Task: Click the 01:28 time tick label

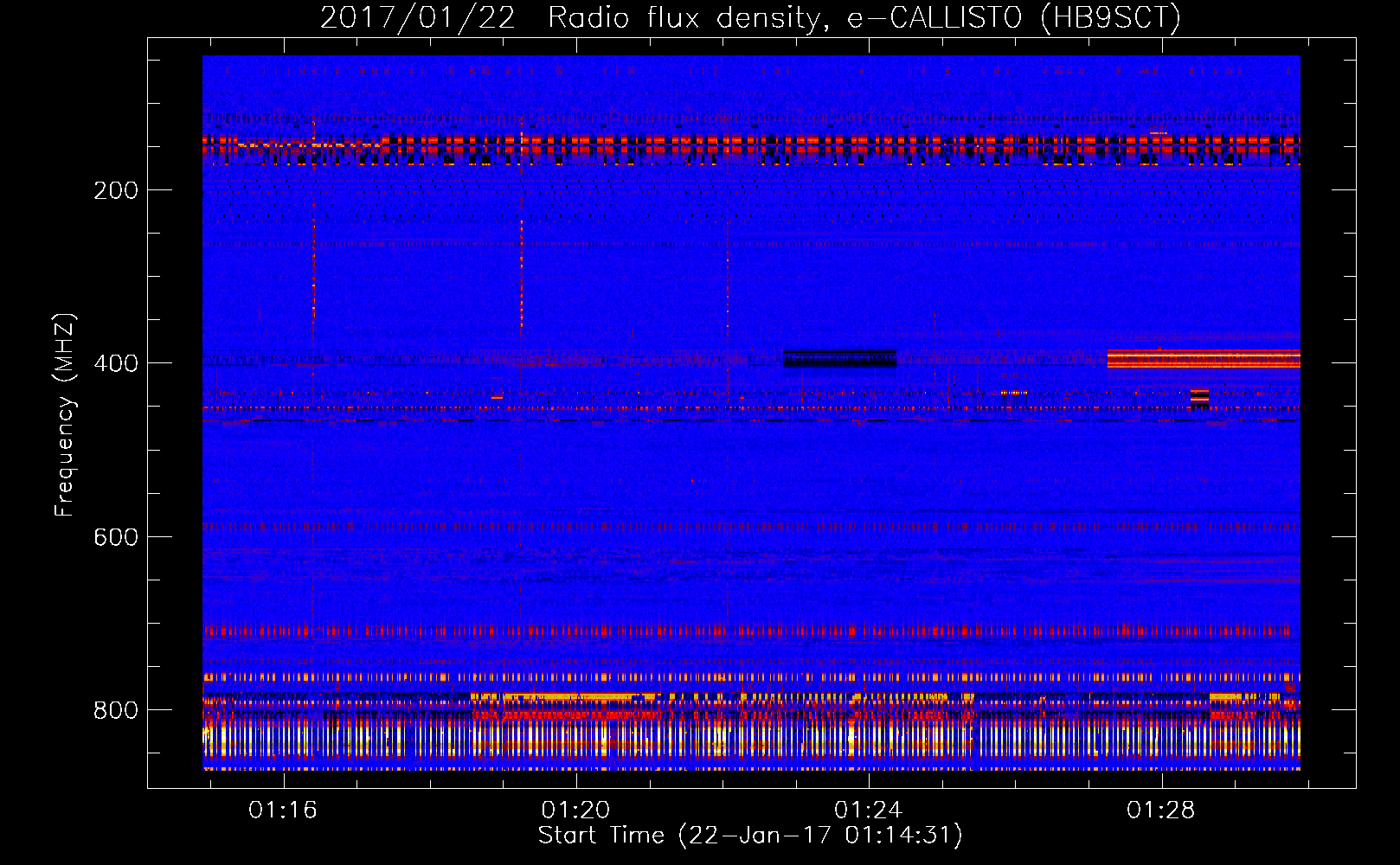Action: click(x=1160, y=810)
